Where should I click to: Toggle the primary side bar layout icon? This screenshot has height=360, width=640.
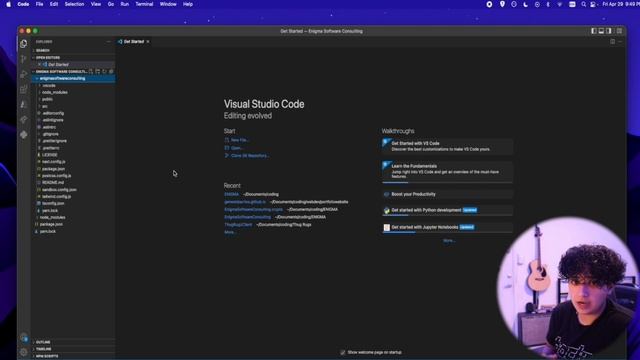[x=593, y=31]
